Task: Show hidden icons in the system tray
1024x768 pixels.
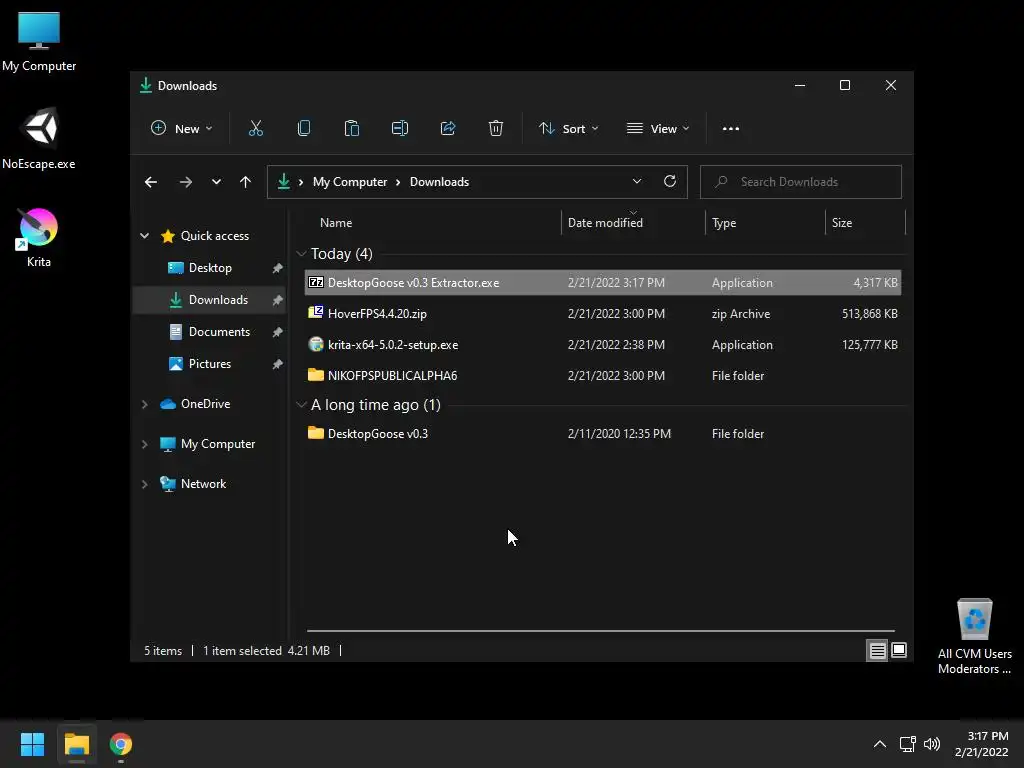Action: (x=880, y=744)
